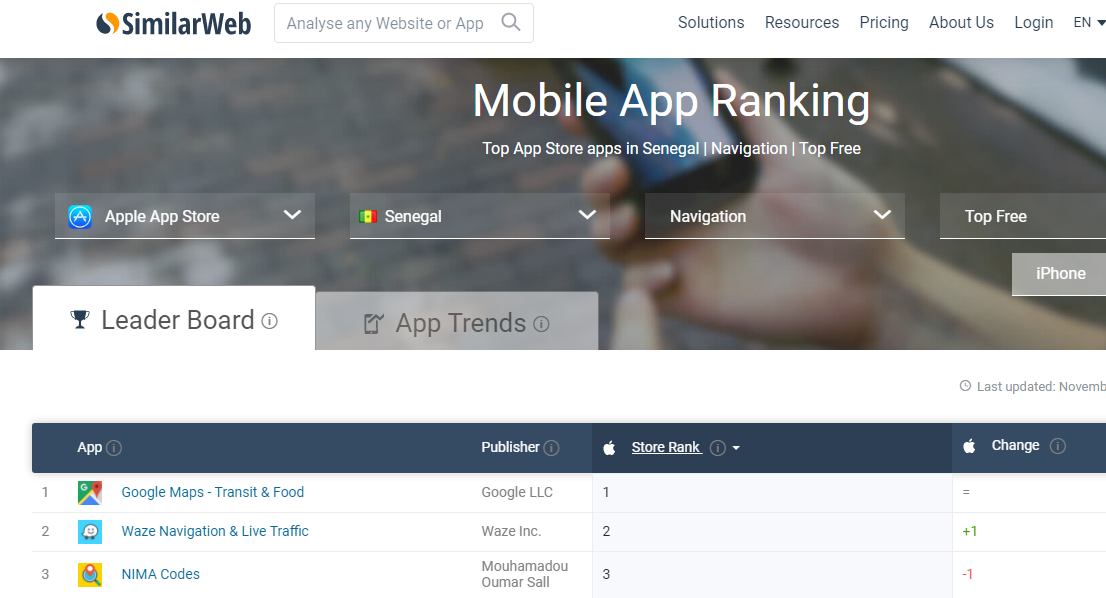Click the Publisher column info icon

552,448
